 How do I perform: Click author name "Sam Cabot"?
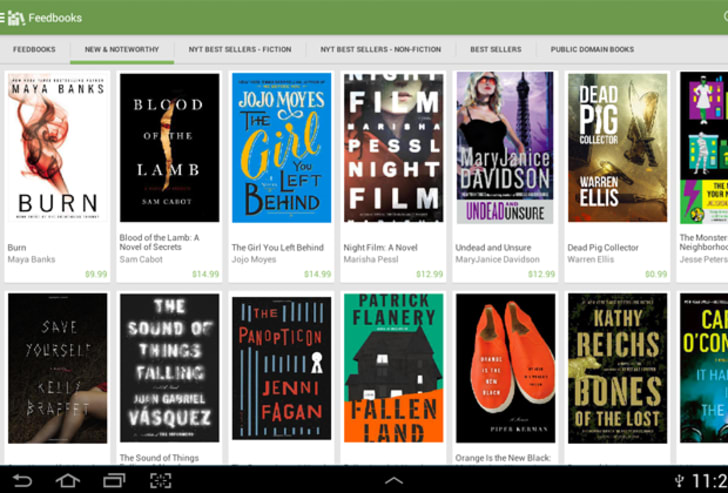(x=141, y=259)
